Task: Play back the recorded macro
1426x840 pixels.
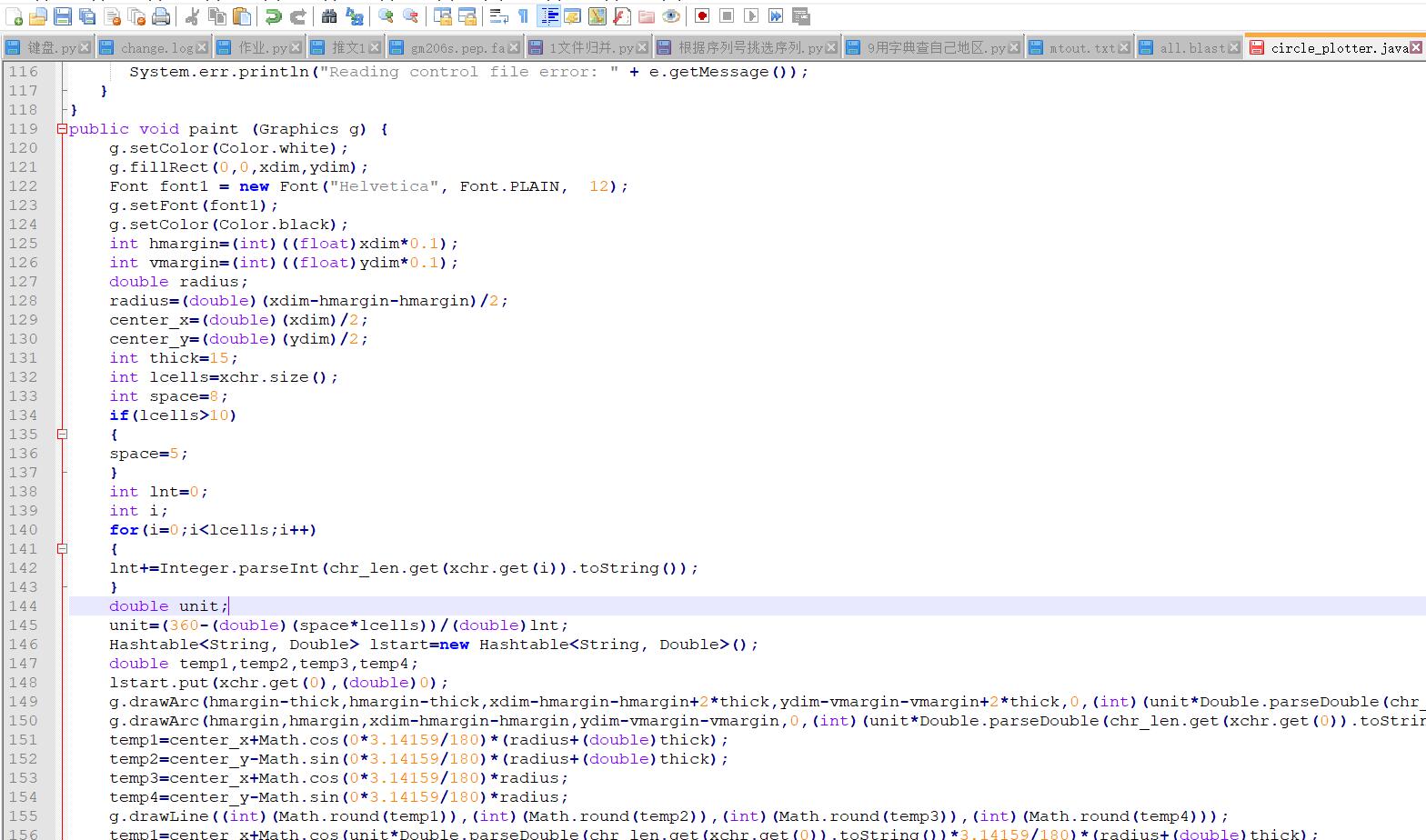Action: point(751,16)
